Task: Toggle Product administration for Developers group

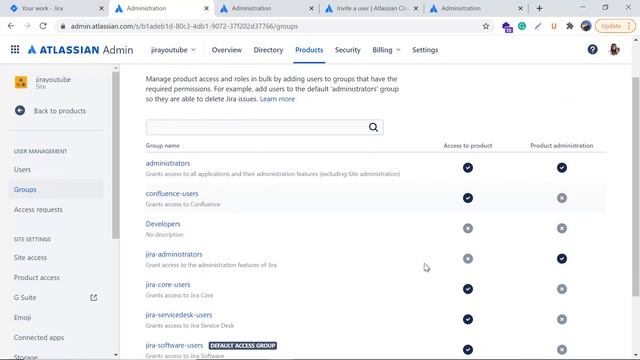Action: (x=562, y=228)
